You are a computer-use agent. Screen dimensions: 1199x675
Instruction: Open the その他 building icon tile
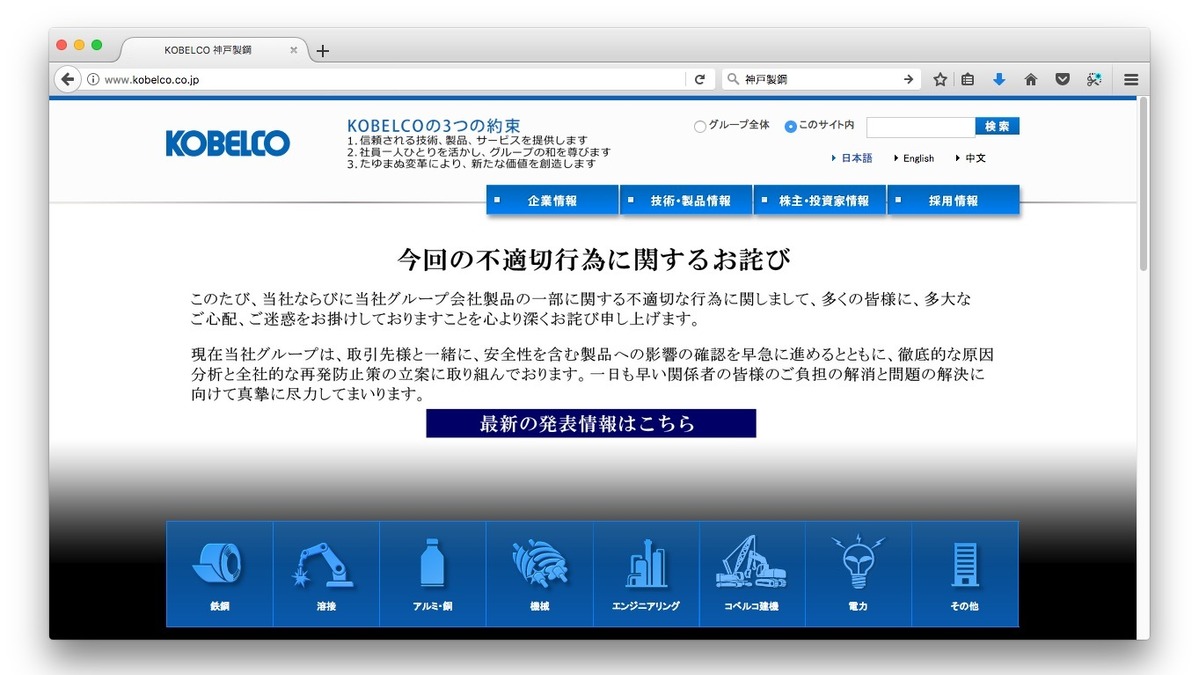point(965,573)
